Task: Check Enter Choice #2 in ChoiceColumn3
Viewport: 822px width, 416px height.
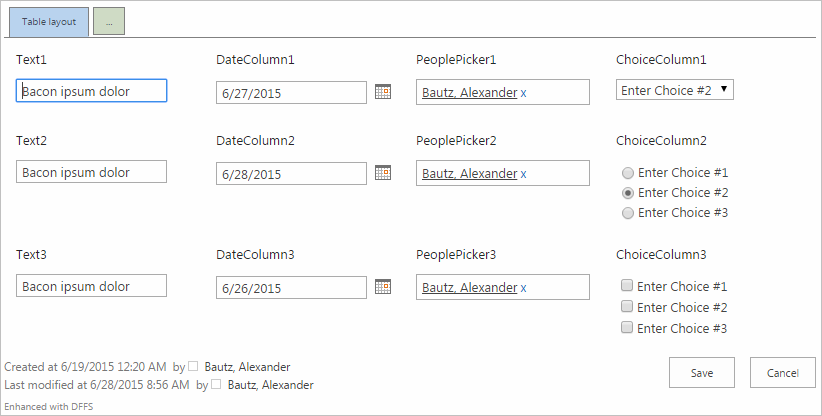Action: click(x=627, y=307)
